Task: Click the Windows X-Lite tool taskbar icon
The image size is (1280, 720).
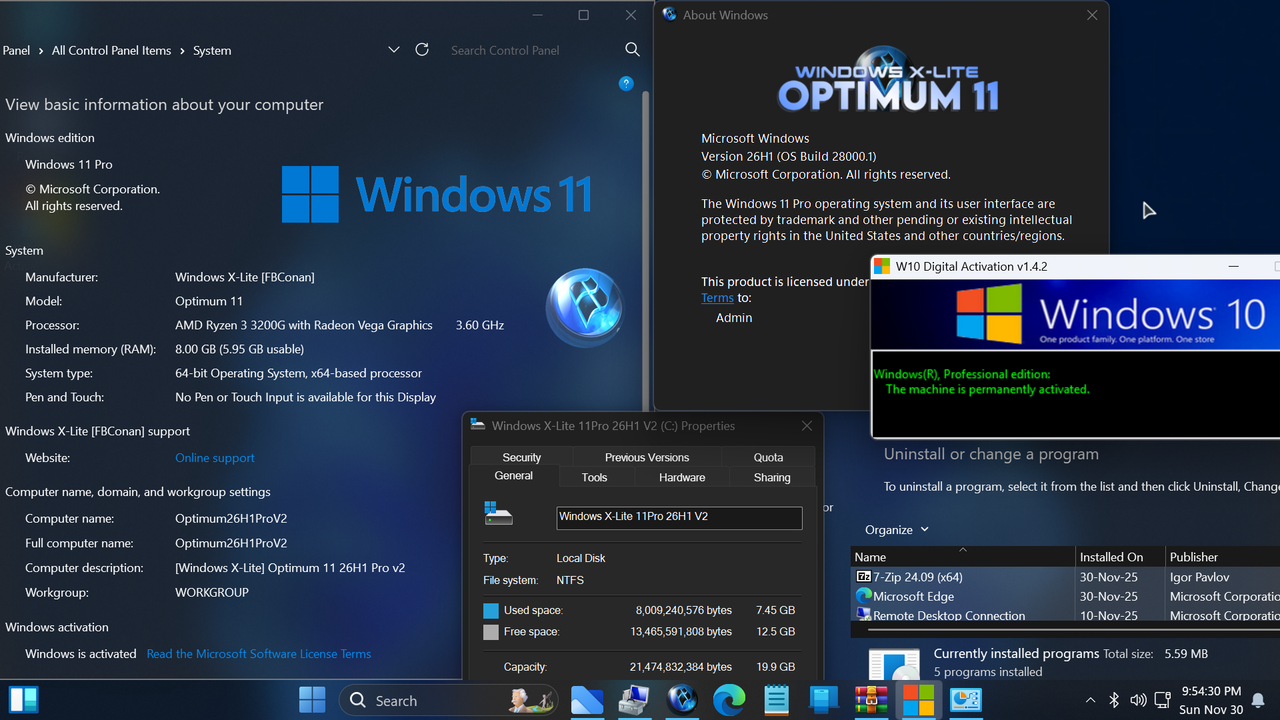Action: (x=681, y=700)
